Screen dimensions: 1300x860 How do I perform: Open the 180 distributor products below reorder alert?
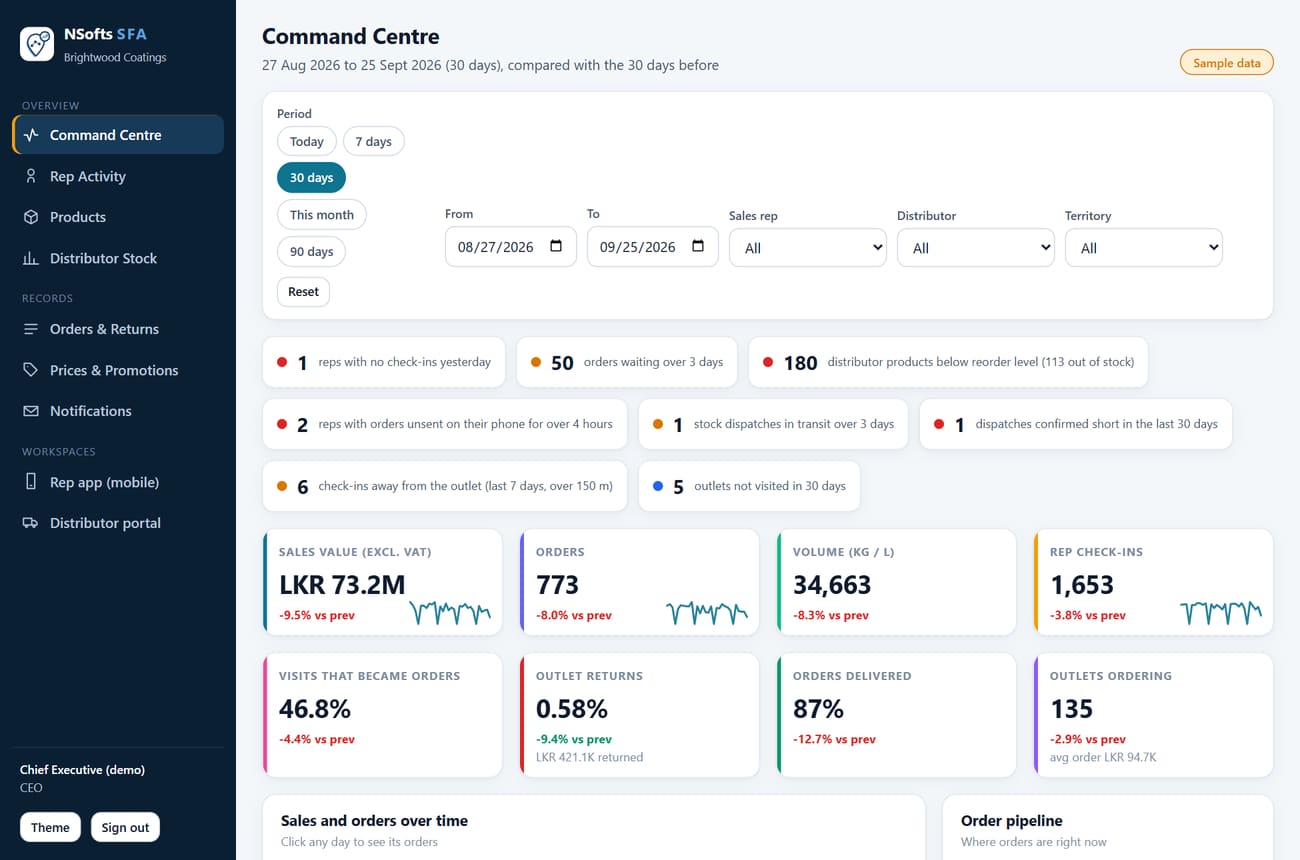click(x=948, y=362)
